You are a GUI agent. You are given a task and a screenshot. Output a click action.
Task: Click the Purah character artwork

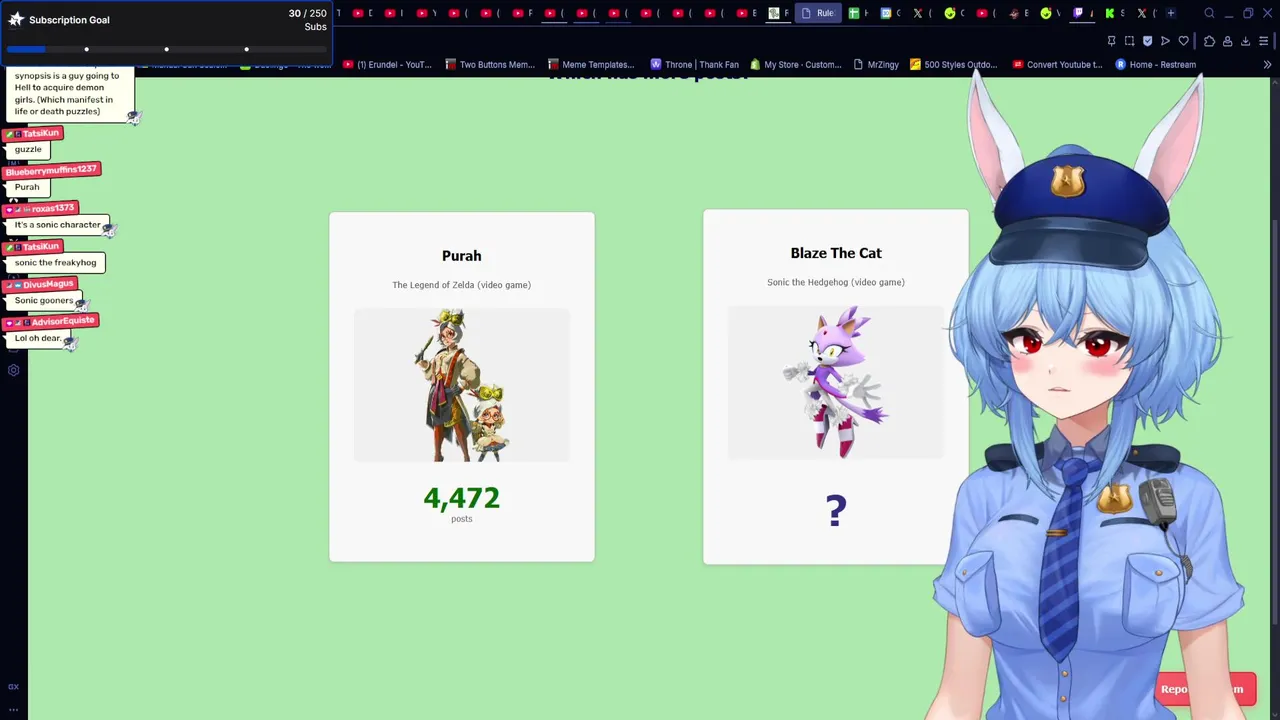[x=462, y=385]
